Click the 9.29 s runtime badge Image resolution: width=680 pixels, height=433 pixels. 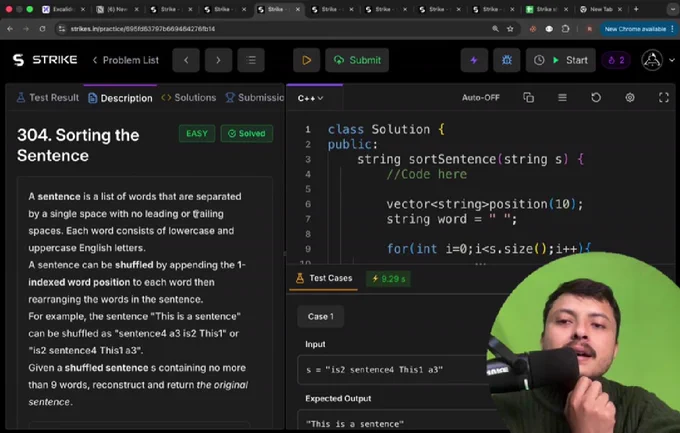point(388,279)
